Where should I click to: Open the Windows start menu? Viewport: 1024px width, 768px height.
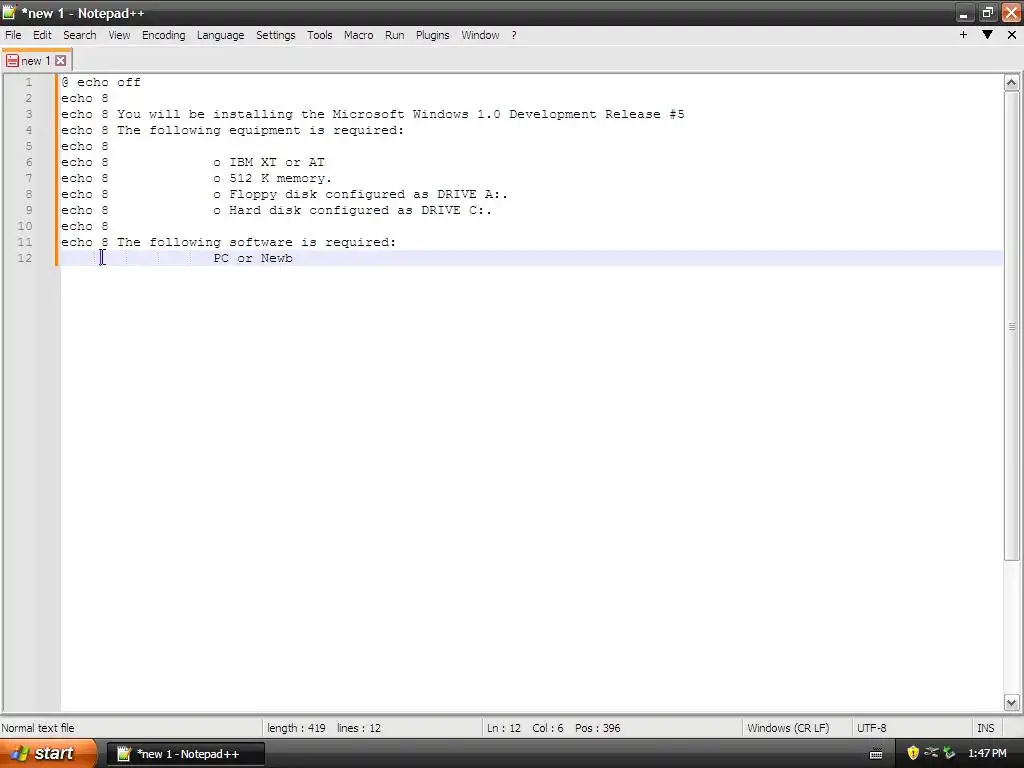48,754
